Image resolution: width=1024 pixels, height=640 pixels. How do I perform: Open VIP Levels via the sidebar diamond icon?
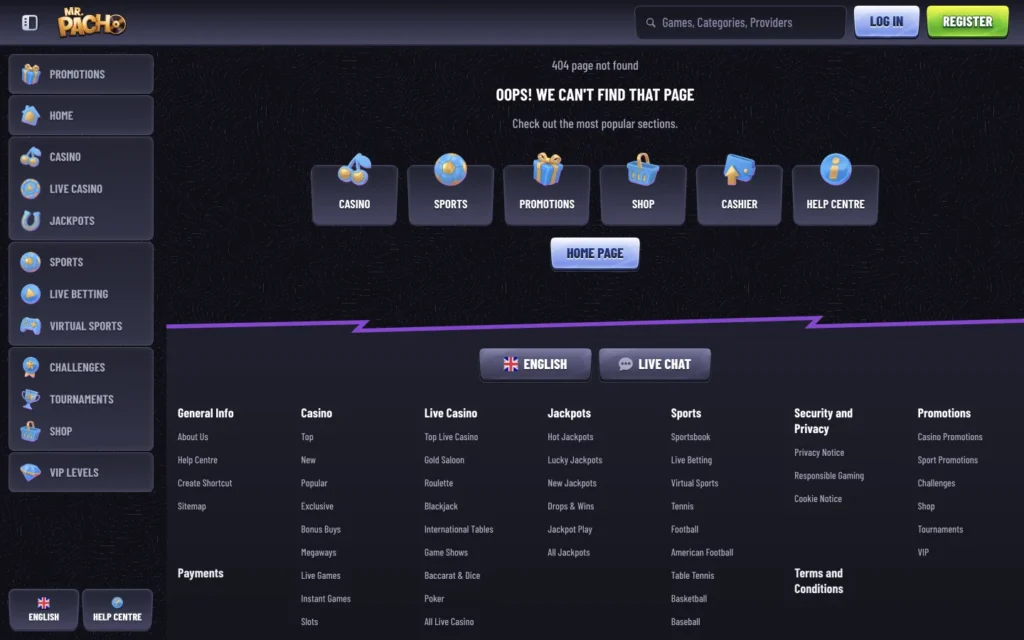coord(31,472)
